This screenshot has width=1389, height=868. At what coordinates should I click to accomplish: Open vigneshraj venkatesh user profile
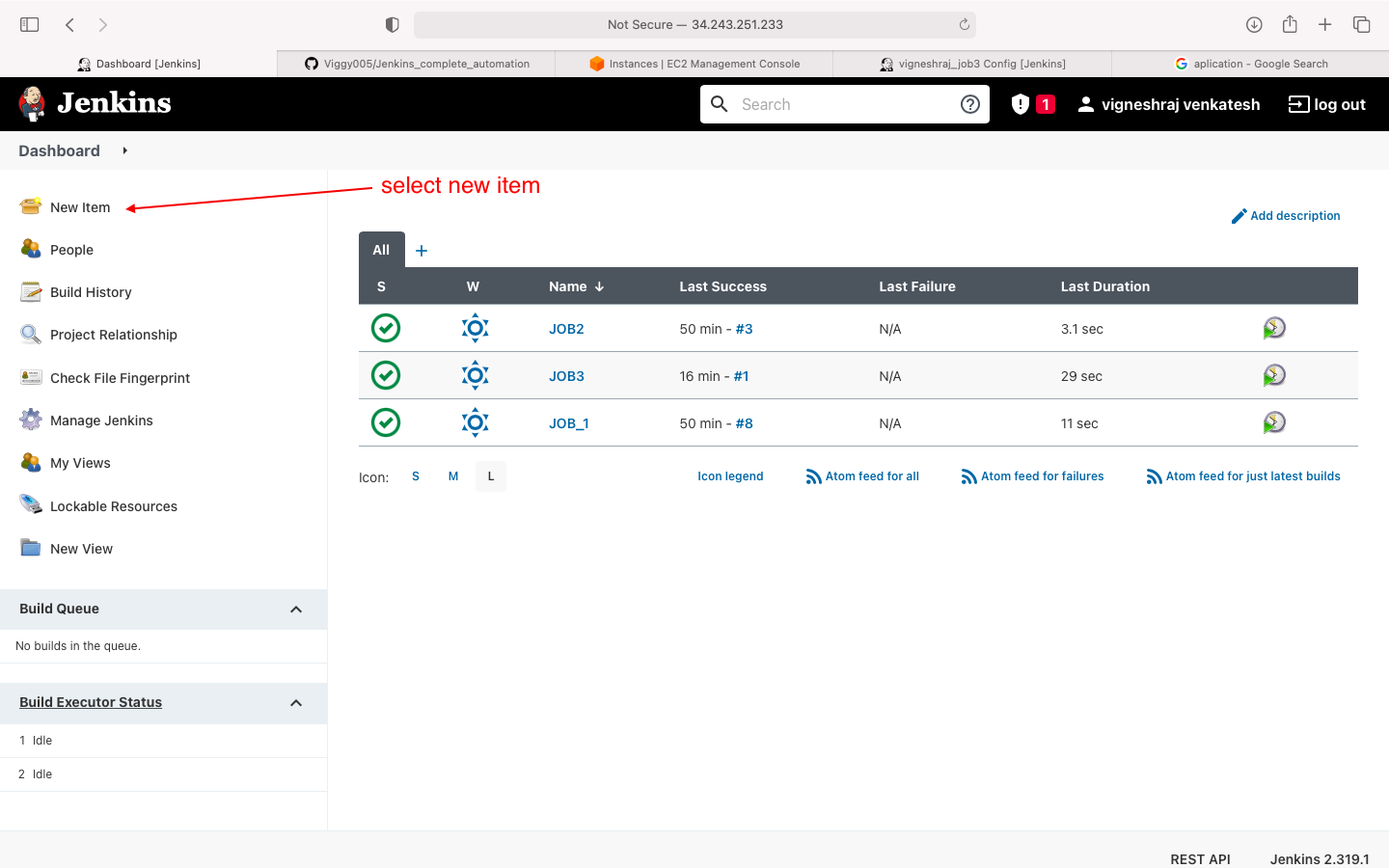[x=1168, y=104]
